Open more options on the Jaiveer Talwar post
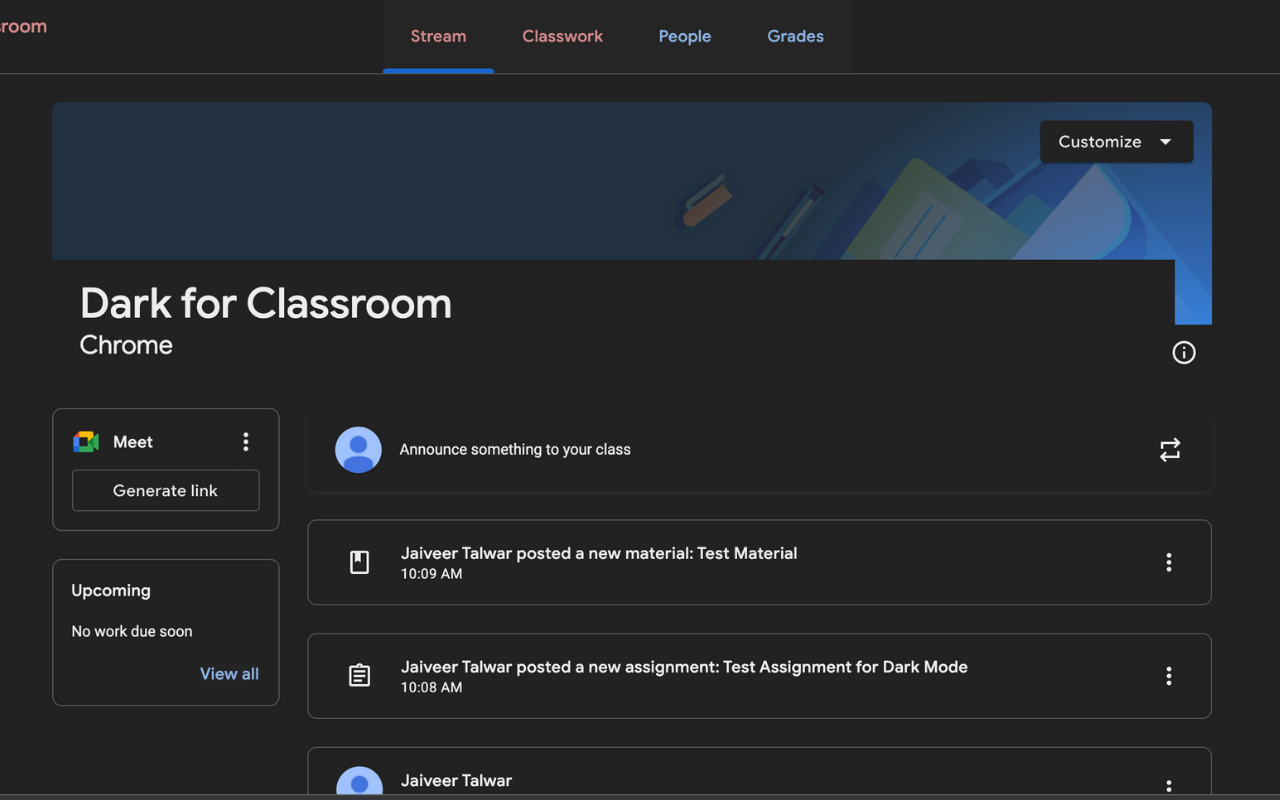 [1168, 787]
